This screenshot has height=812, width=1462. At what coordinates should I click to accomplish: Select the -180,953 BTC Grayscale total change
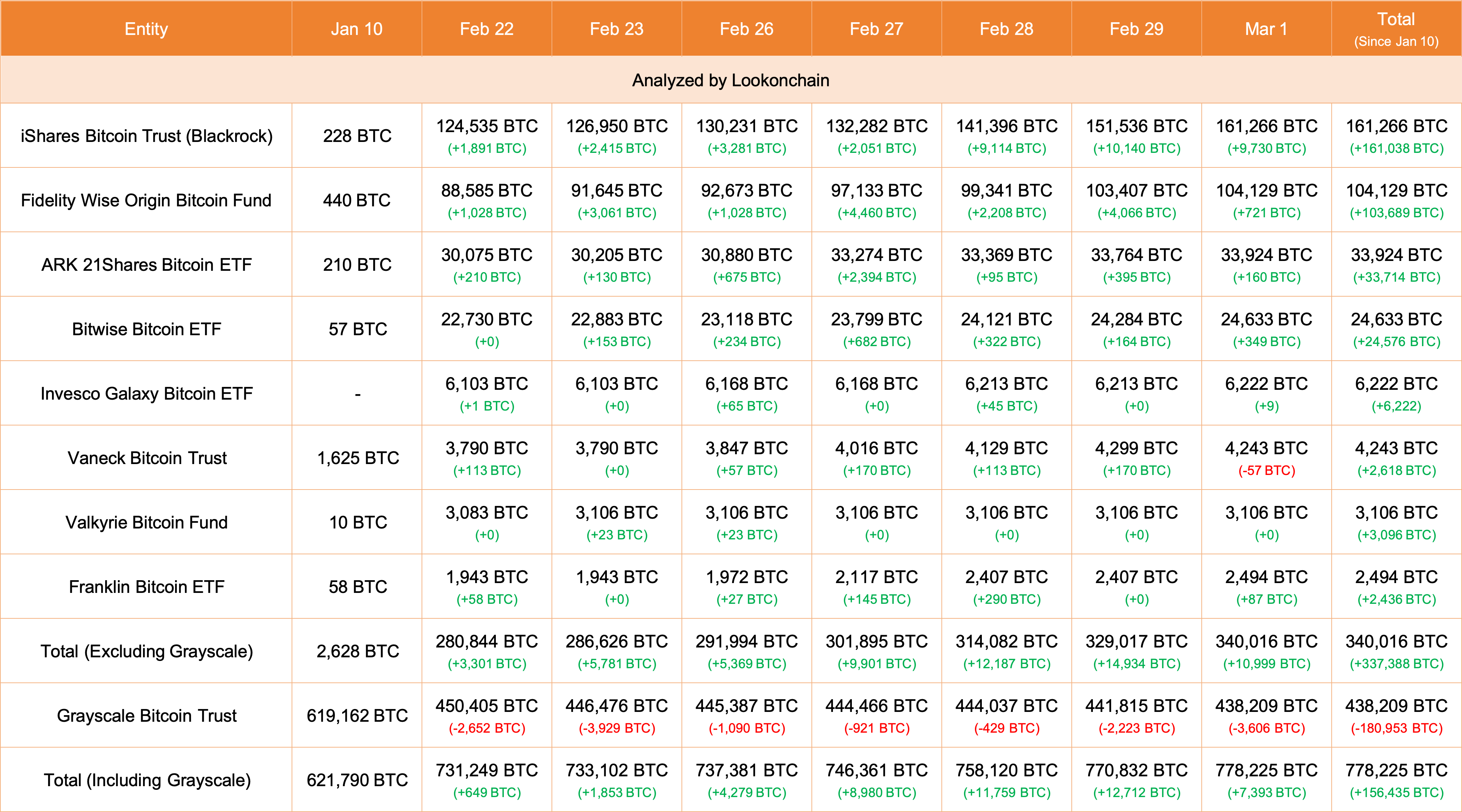1396,728
